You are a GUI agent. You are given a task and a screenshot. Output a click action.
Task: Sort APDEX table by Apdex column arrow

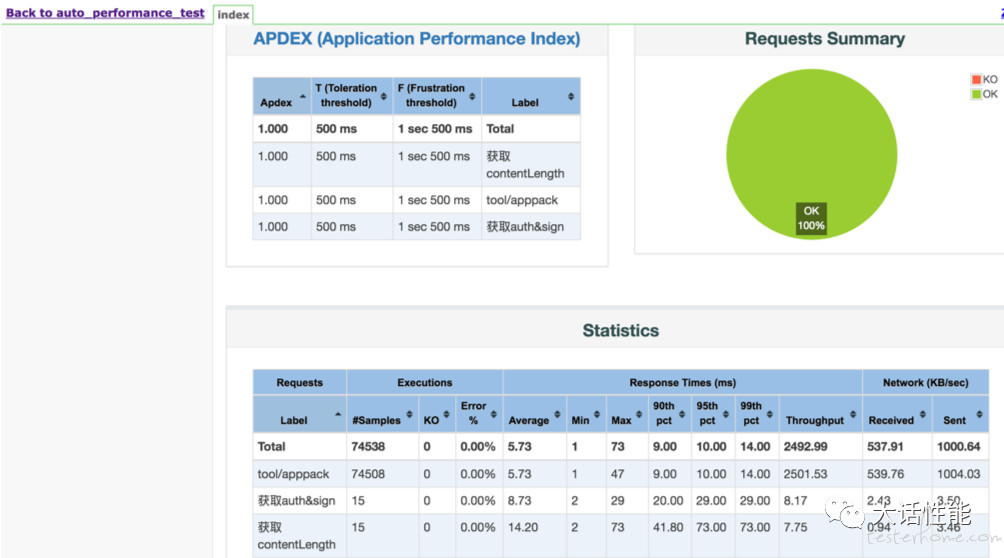click(303, 96)
